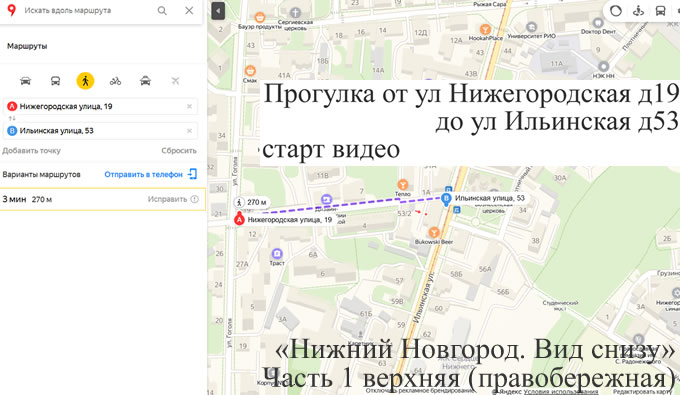Toggle the public transport layer on map

coord(660,11)
